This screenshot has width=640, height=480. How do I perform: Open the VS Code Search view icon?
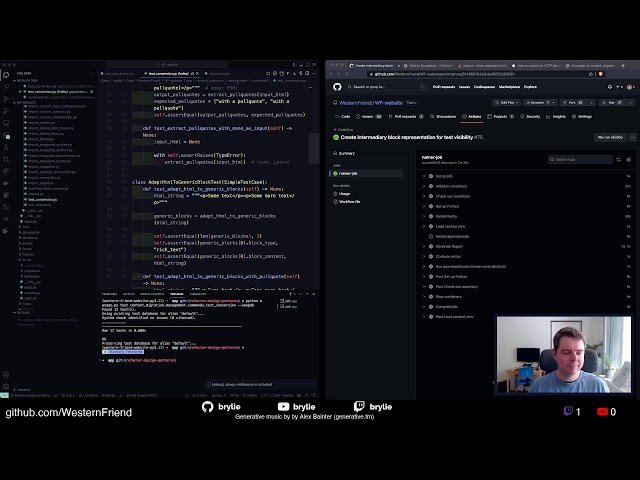click(x=6, y=84)
